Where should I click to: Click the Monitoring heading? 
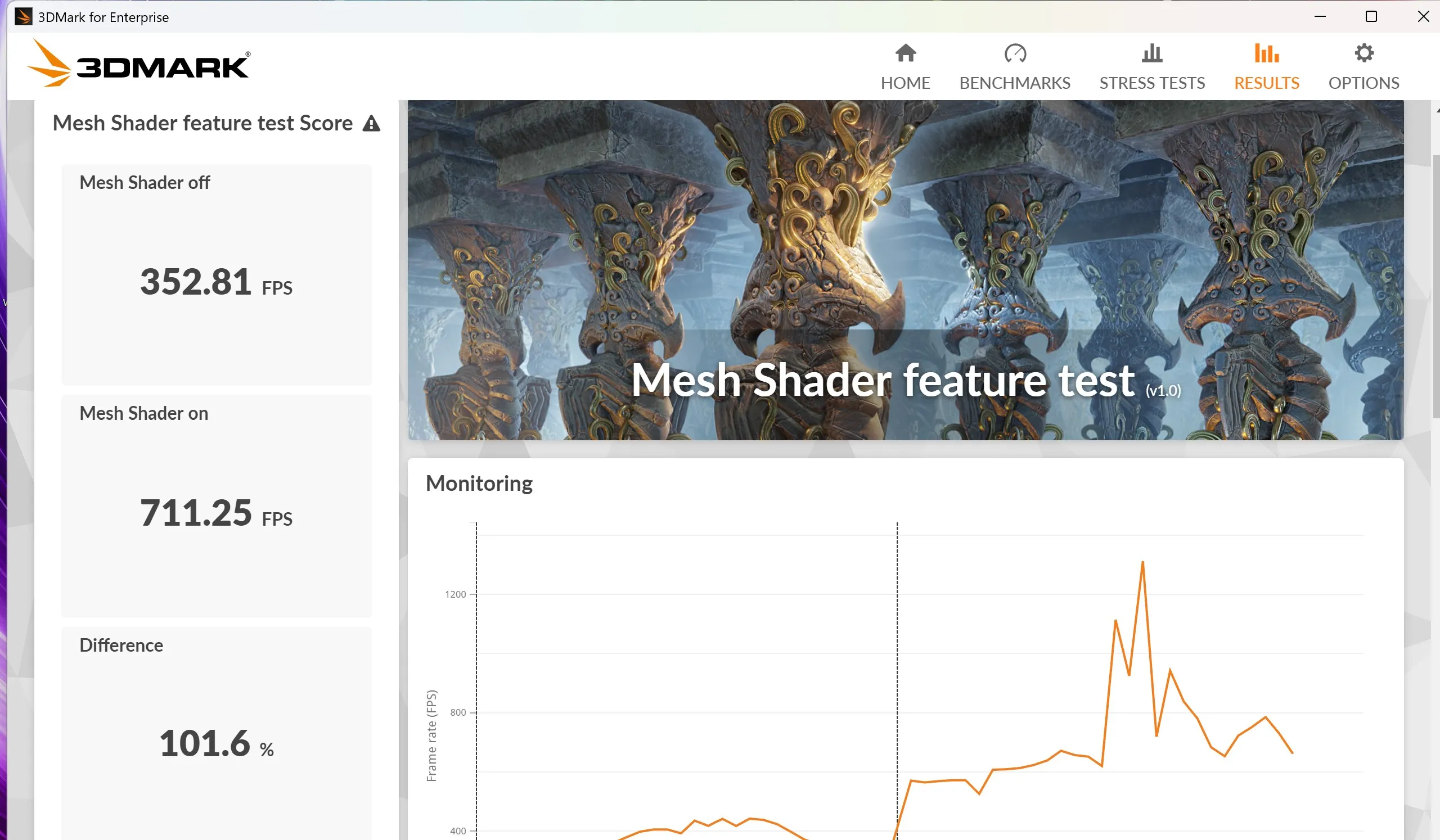click(479, 484)
